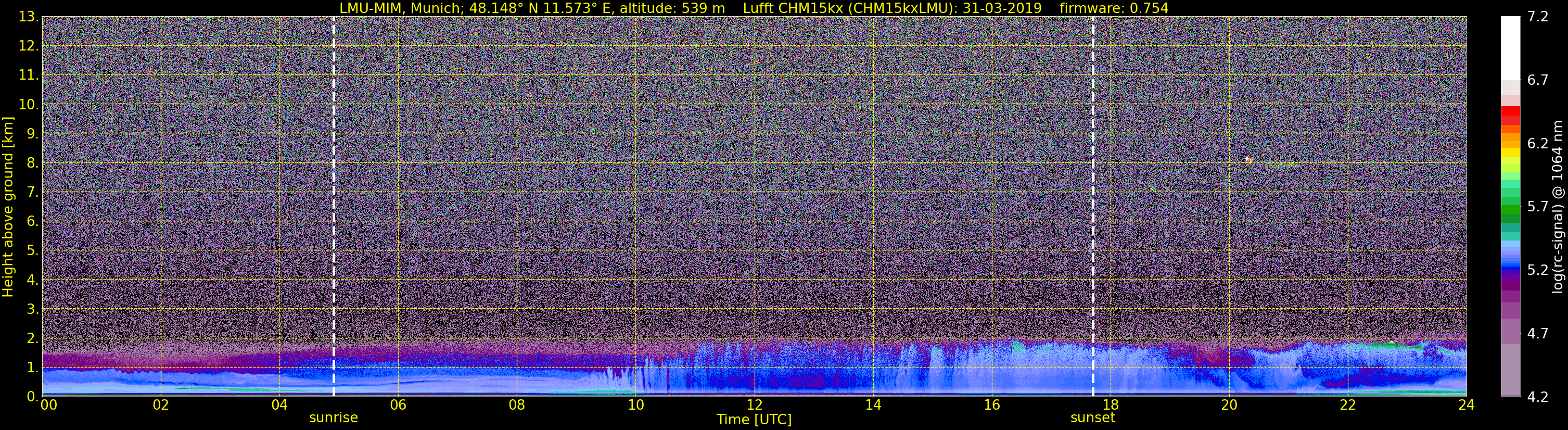Screen dimensions: 1568x430
Task: Click the height tick label '8.'
Action: 33,162
